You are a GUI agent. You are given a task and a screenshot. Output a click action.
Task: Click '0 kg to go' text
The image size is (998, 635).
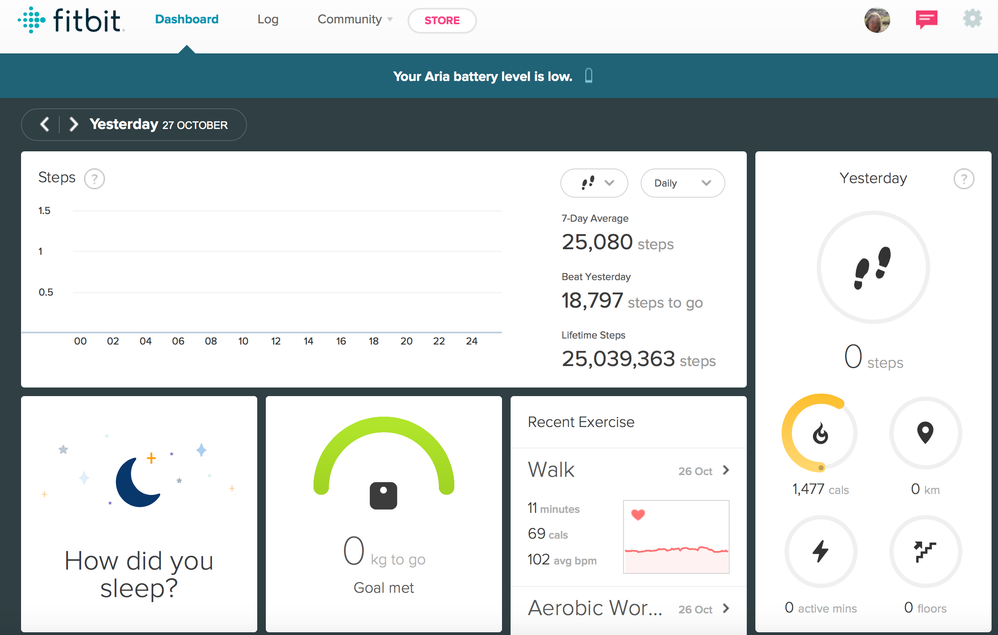384,552
